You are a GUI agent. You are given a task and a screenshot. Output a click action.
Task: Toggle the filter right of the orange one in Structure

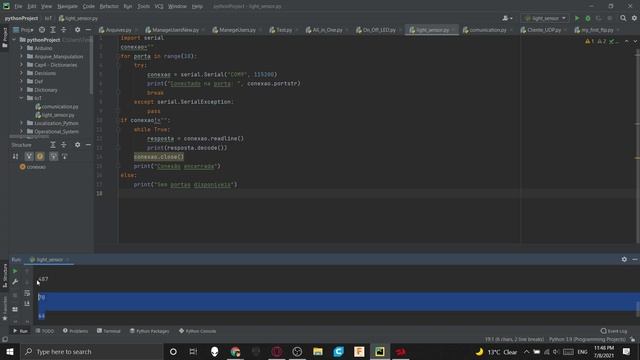(x=53, y=156)
